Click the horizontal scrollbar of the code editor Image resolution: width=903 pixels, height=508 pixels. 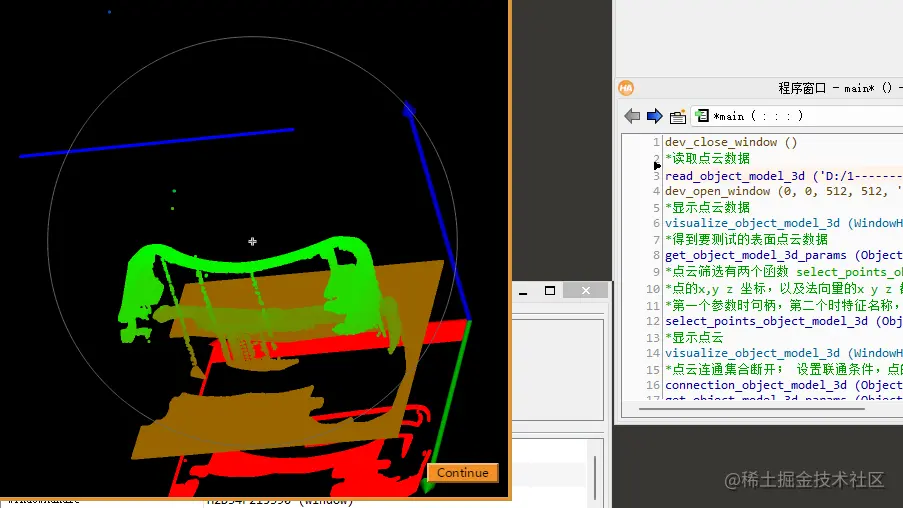click(x=752, y=409)
